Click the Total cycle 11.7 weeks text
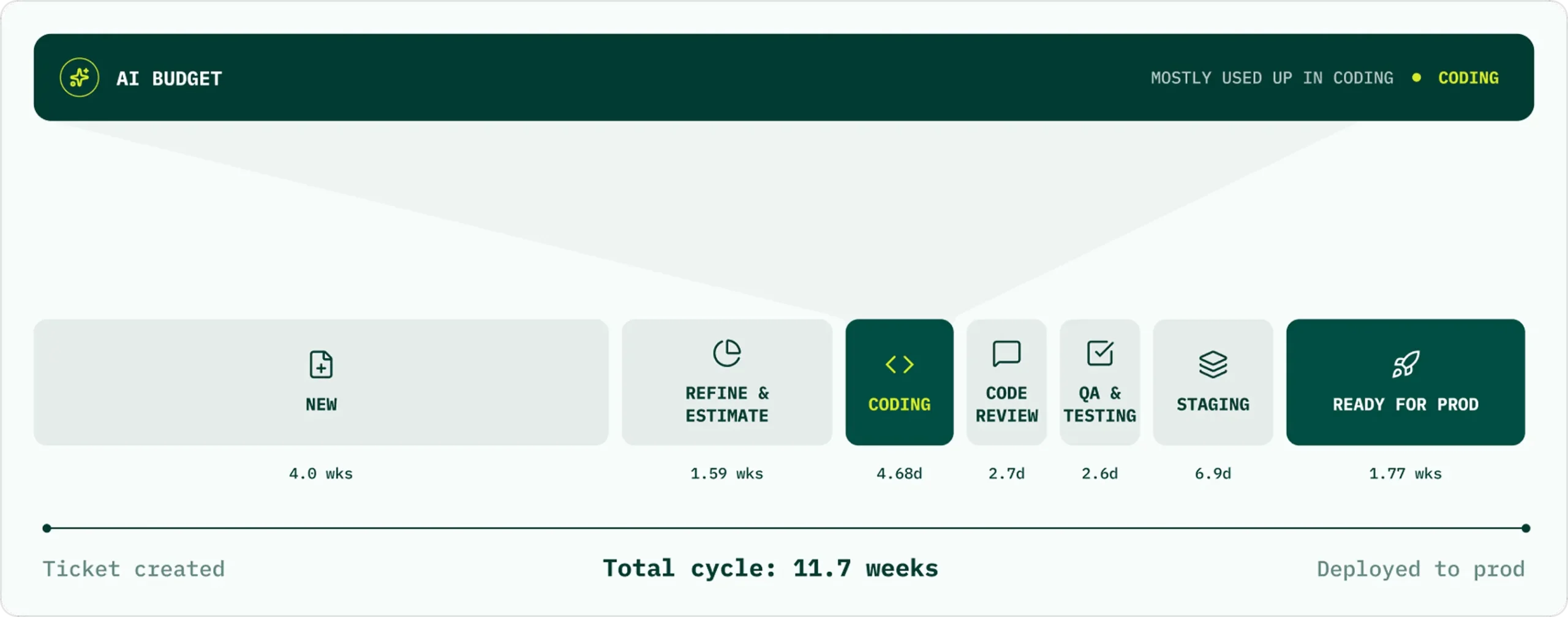The height and width of the screenshot is (617, 1568). 771,569
